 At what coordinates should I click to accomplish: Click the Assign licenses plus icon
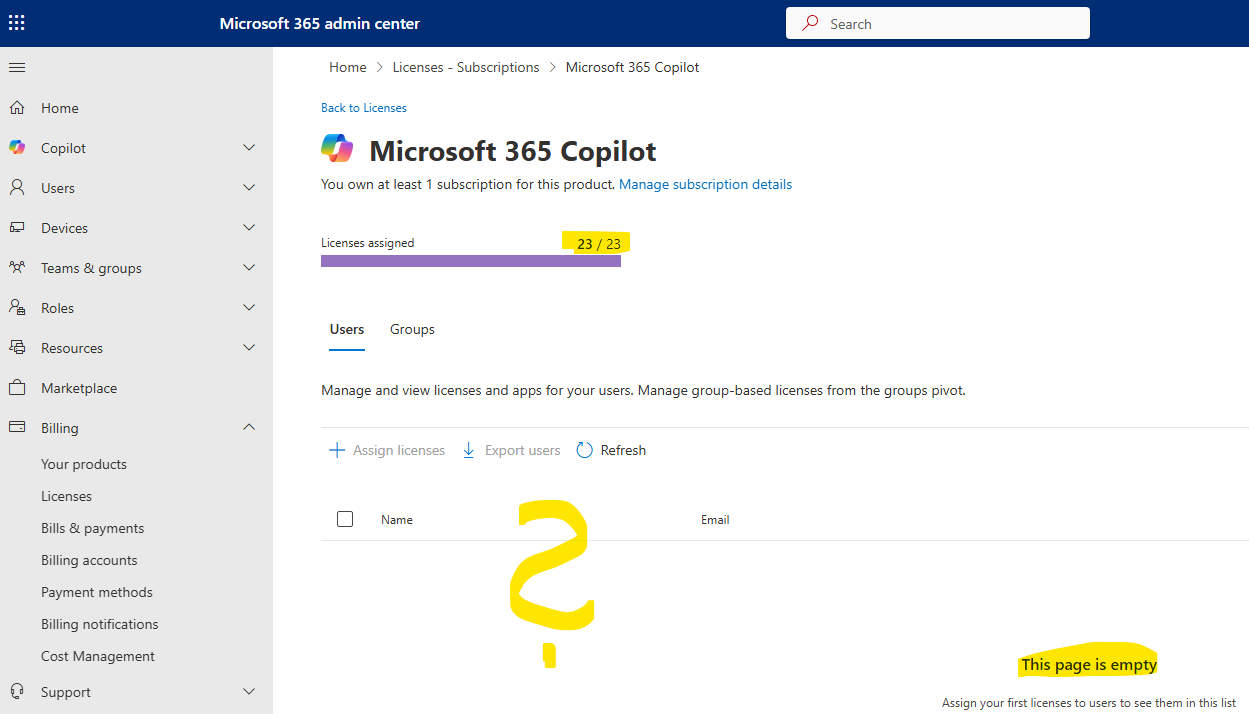[337, 451]
